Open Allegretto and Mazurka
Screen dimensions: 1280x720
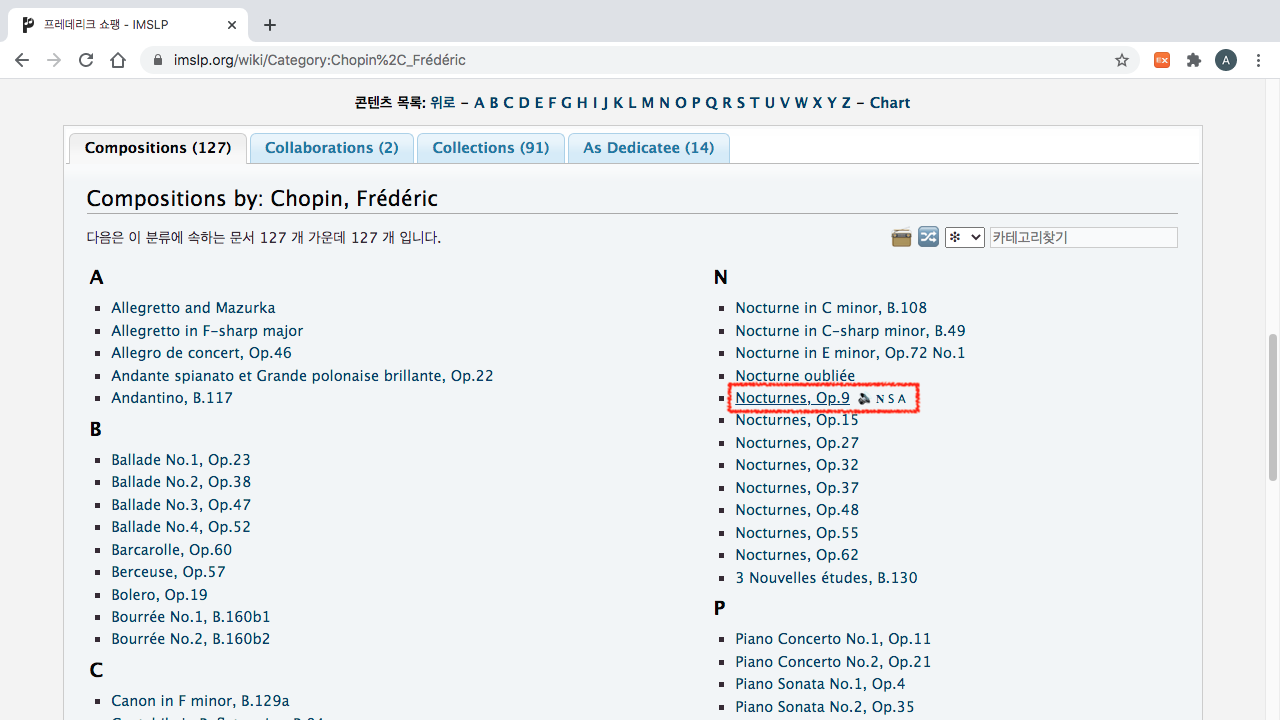pyautogui.click(x=193, y=308)
